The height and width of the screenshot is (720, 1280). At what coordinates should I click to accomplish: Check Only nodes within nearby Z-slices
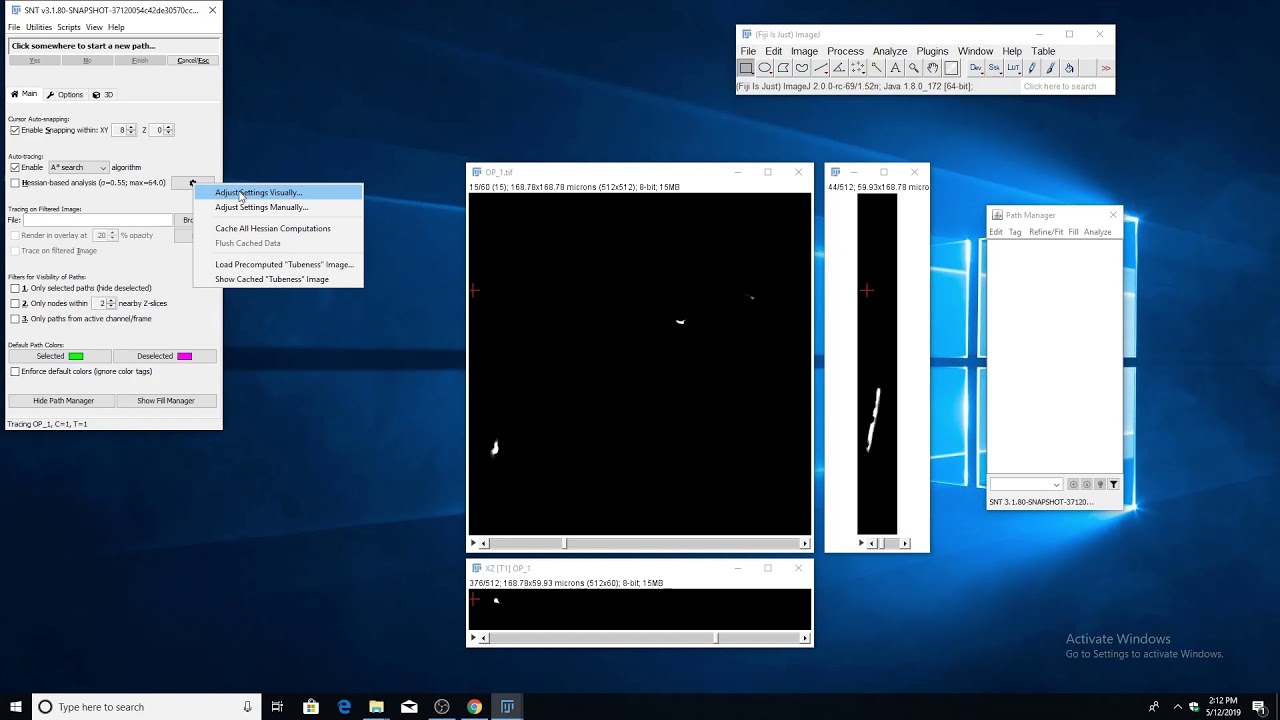pos(14,303)
